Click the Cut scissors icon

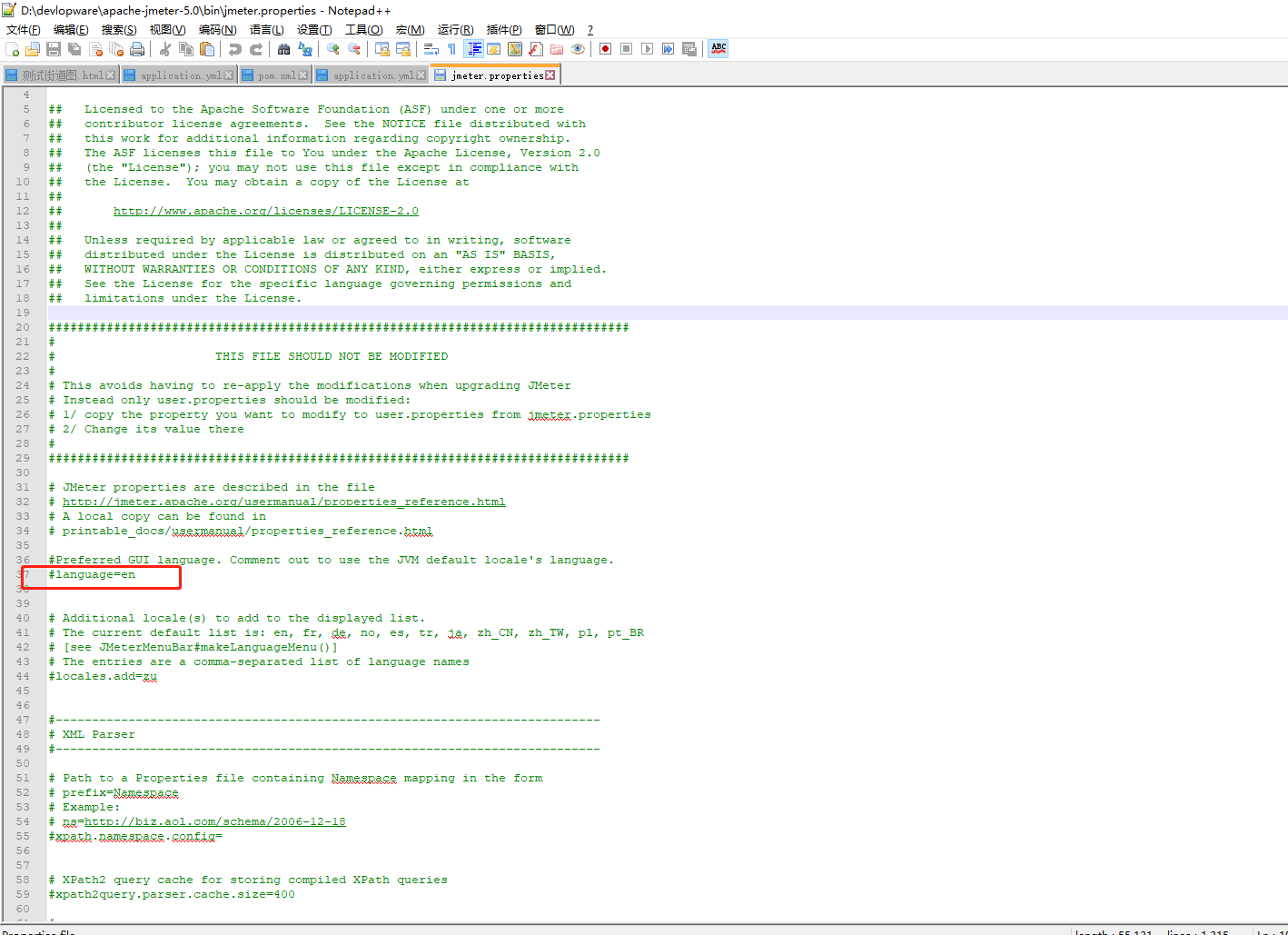[x=165, y=49]
